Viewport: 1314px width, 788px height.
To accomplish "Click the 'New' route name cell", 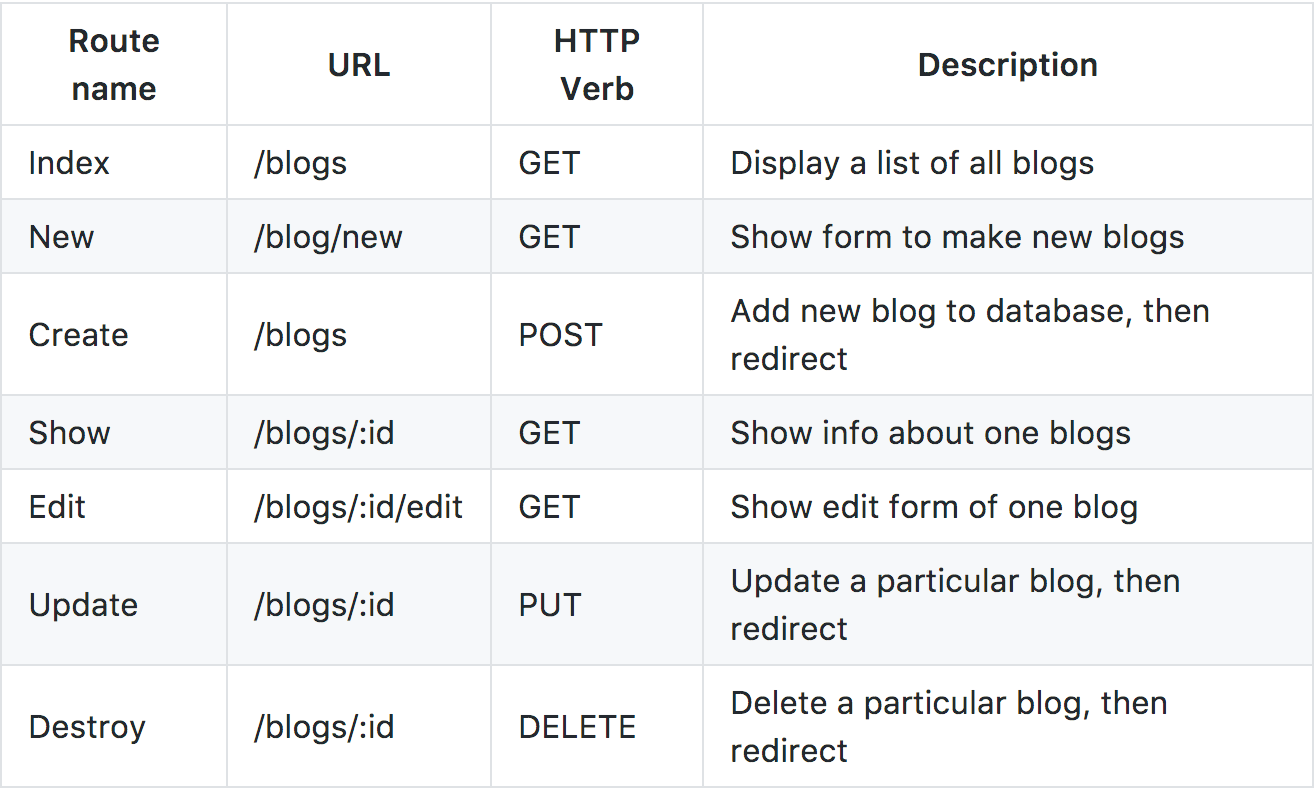I will (61, 237).
